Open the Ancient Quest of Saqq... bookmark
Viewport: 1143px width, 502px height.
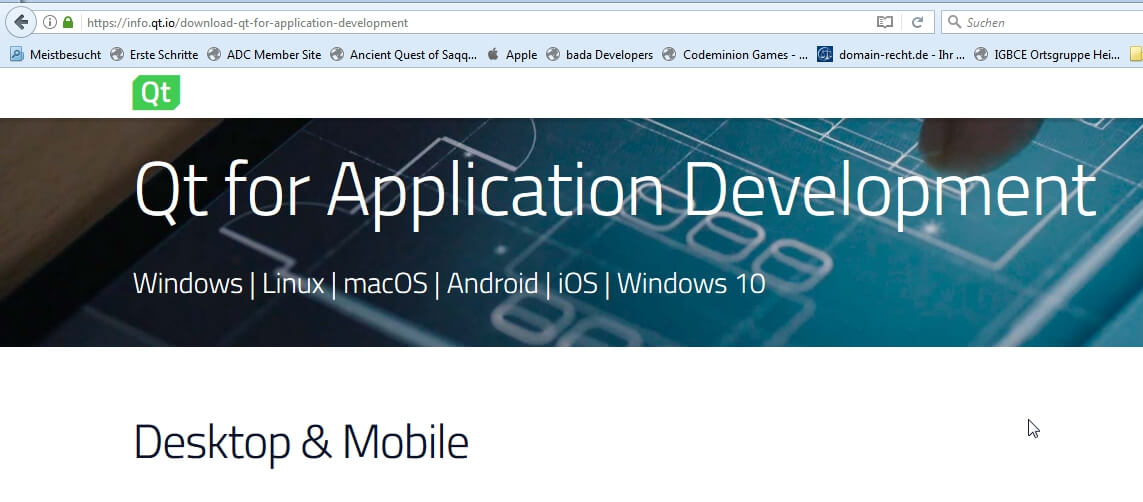[x=404, y=55]
